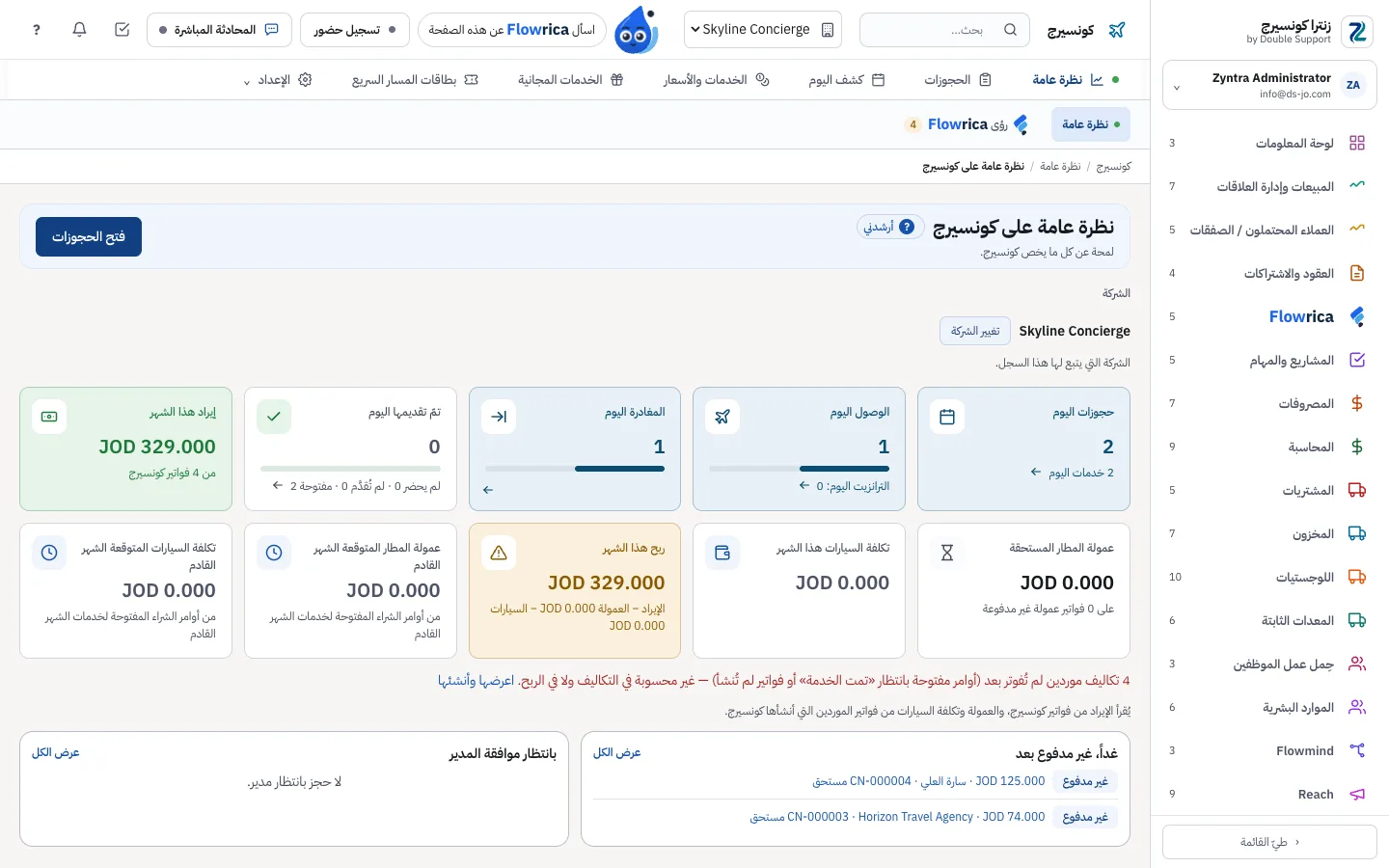Open Flowrica module in sidebar
The image size is (1389, 868).
[x=1269, y=316]
